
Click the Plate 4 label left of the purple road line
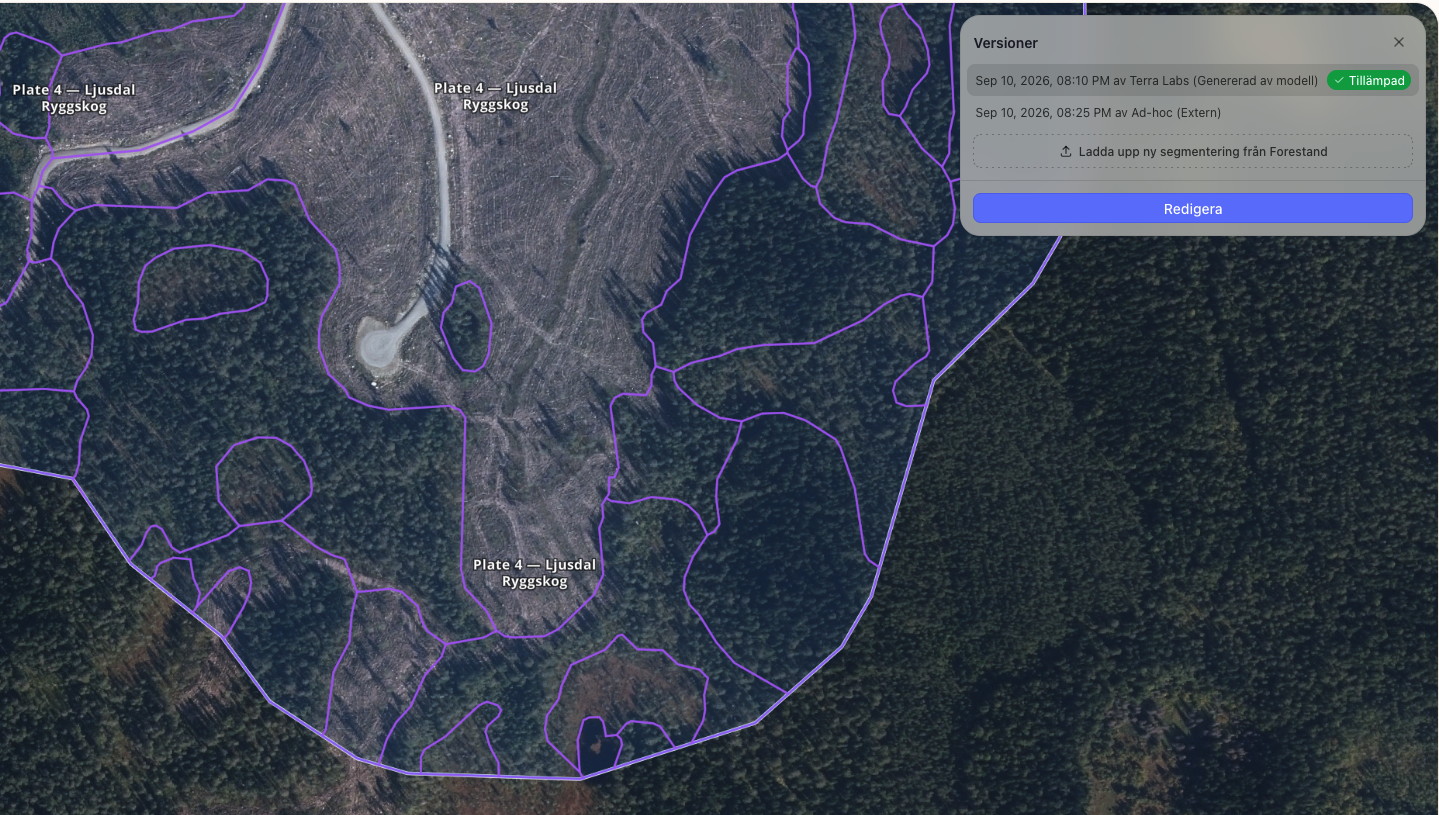click(x=73, y=98)
